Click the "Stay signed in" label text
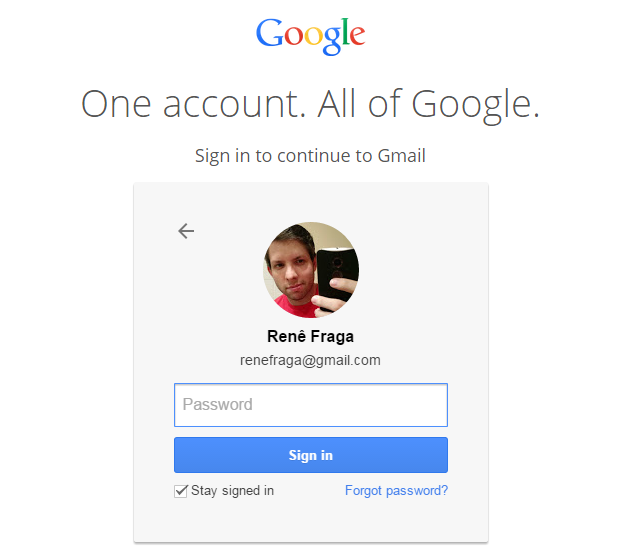The width and height of the screenshot is (641, 553). pyautogui.click(x=232, y=491)
